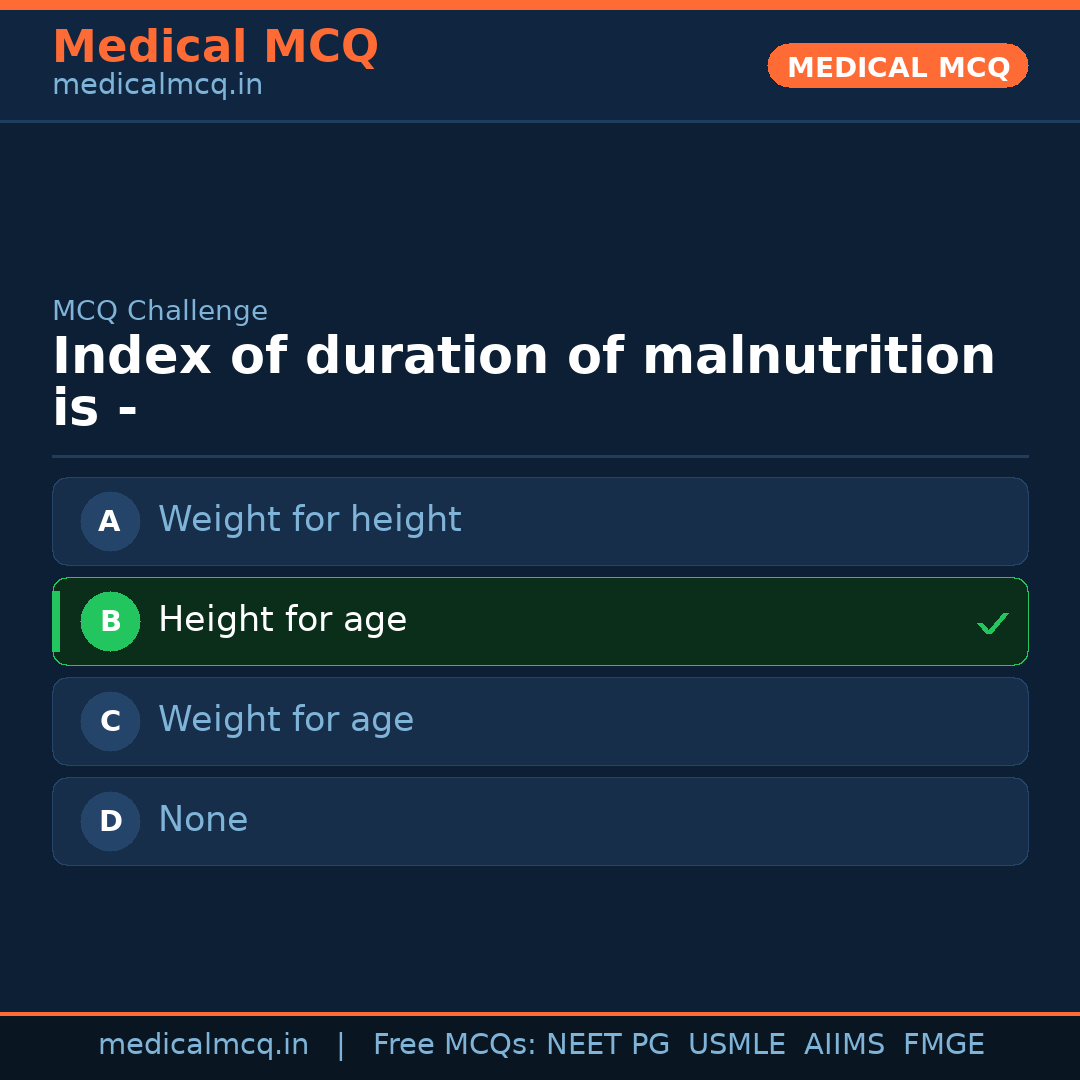1080x1080 pixels.
Task: Expand the highlighted option B answer card
Action: pos(540,621)
